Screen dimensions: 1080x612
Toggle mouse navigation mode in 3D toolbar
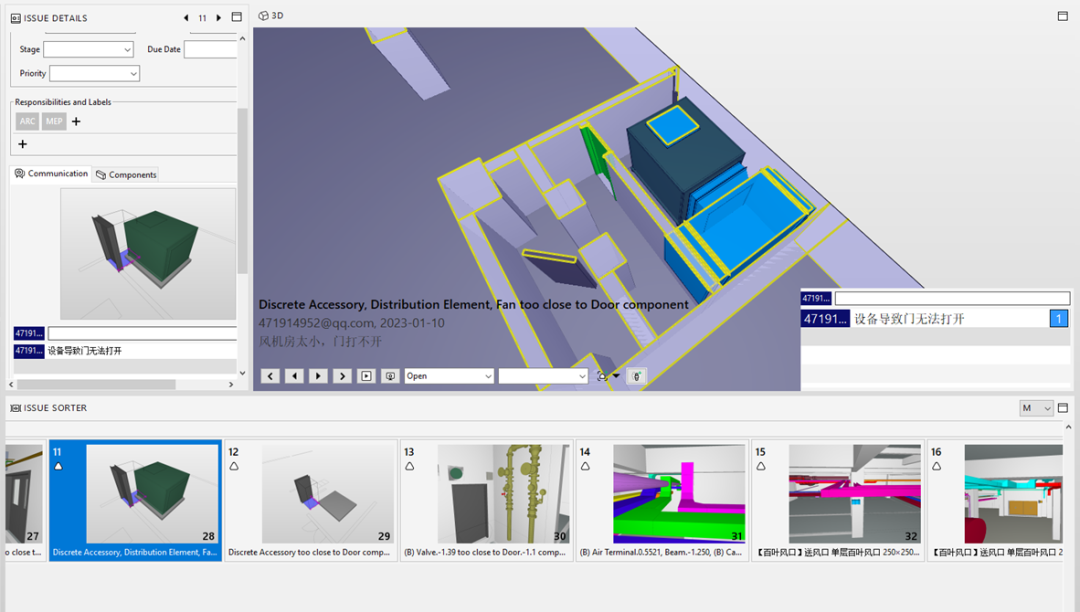pyautogui.click(x=636, y=376)
